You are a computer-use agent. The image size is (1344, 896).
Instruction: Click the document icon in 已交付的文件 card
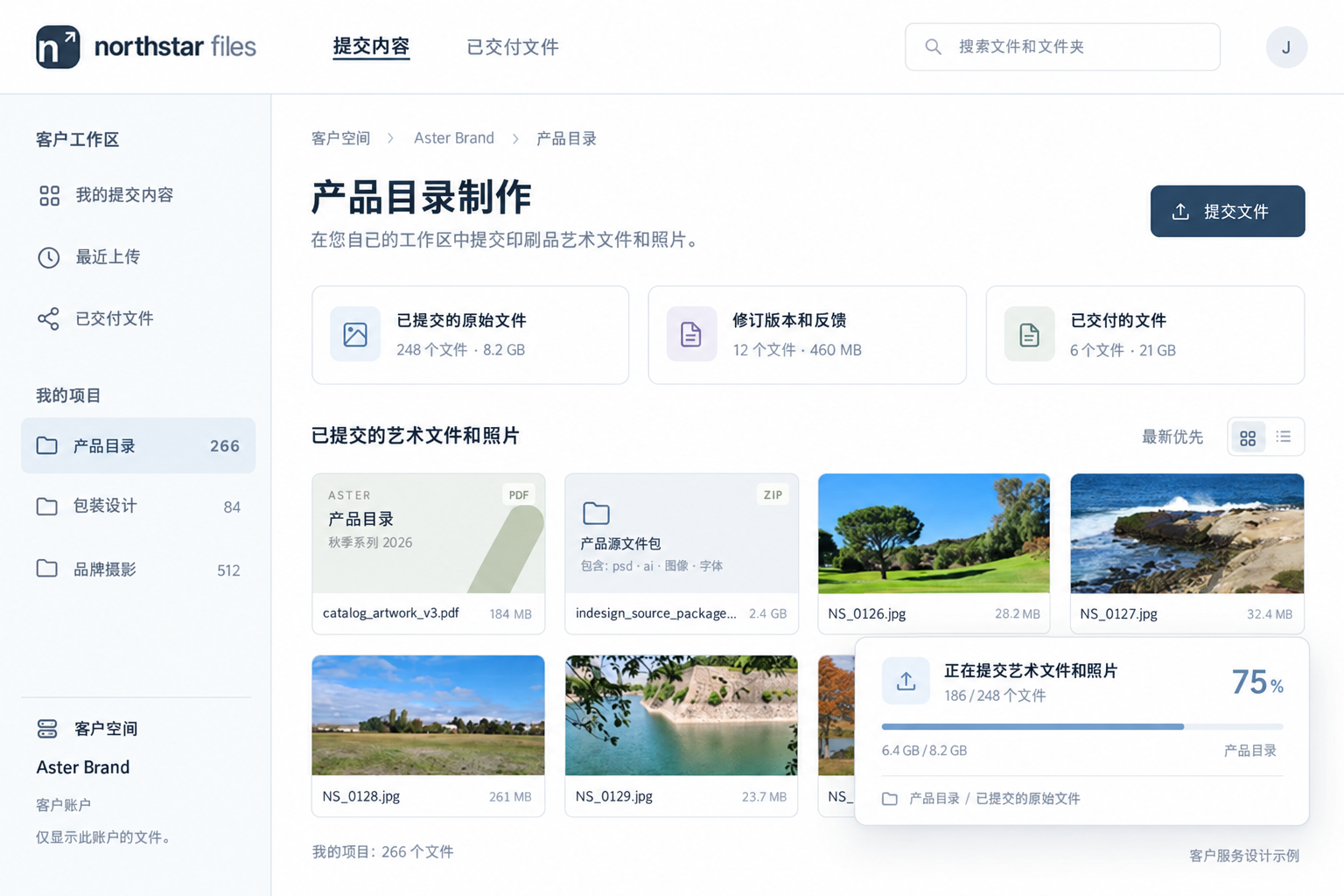(1029, 334)
